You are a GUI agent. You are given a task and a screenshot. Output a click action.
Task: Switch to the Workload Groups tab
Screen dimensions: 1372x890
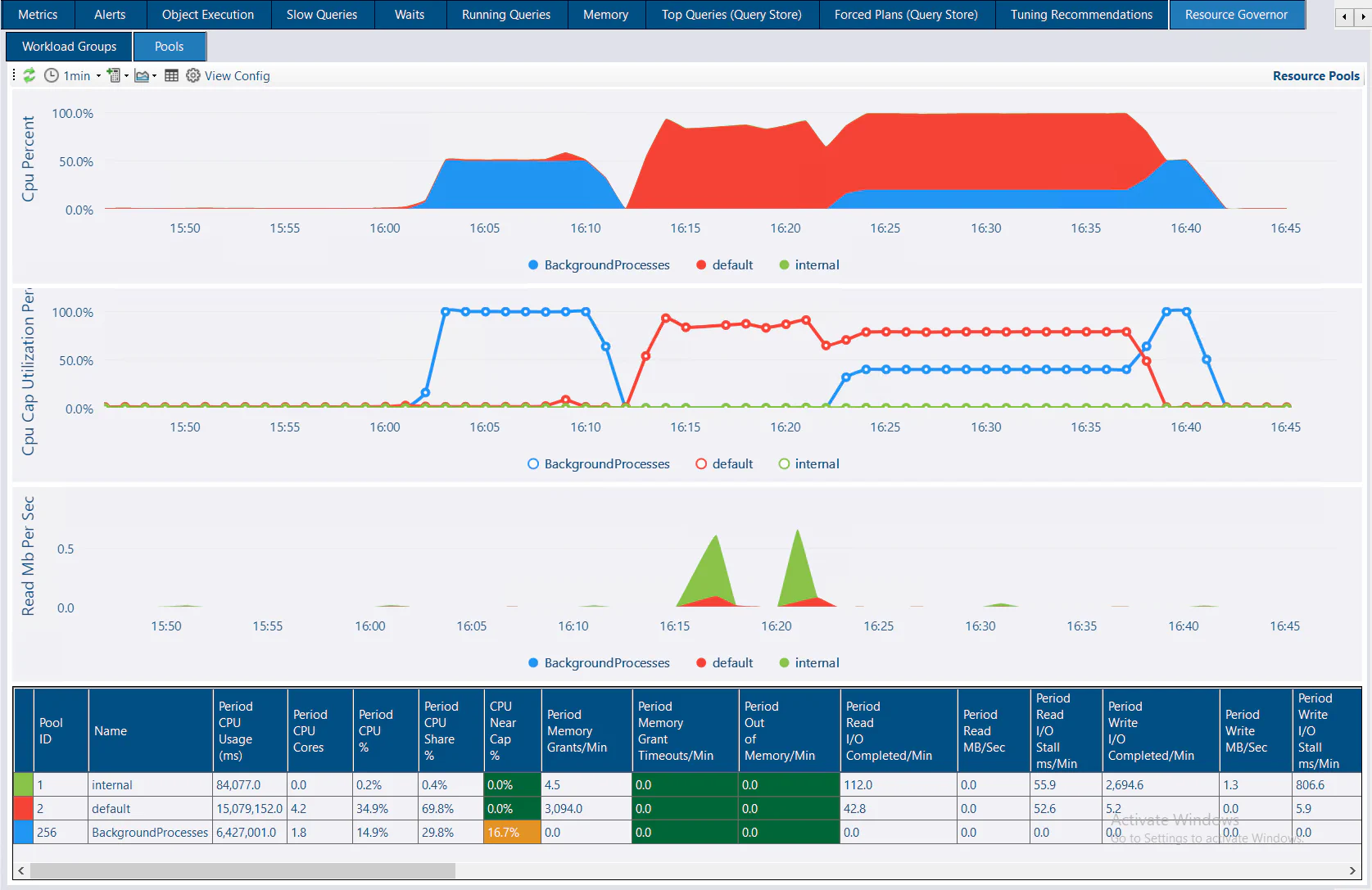click(x=69, y=47)
